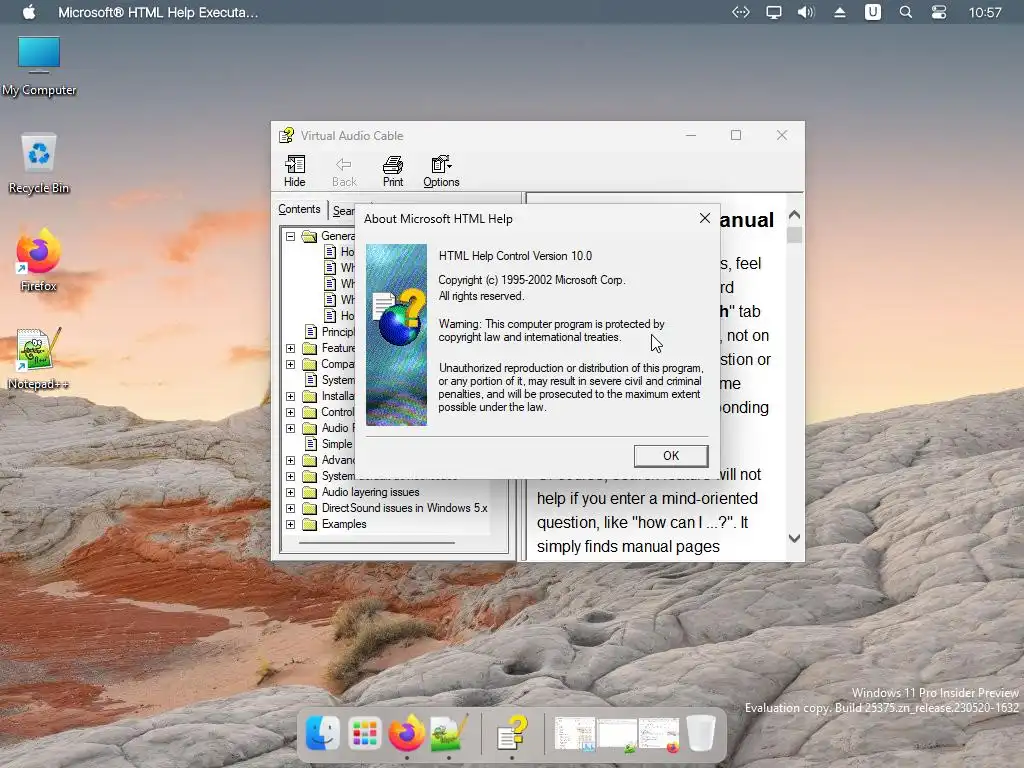The height and width of the screenshot is (768, 1024).
Task: Expand the Audio layering issues node
Action: [x=291, y=492]
